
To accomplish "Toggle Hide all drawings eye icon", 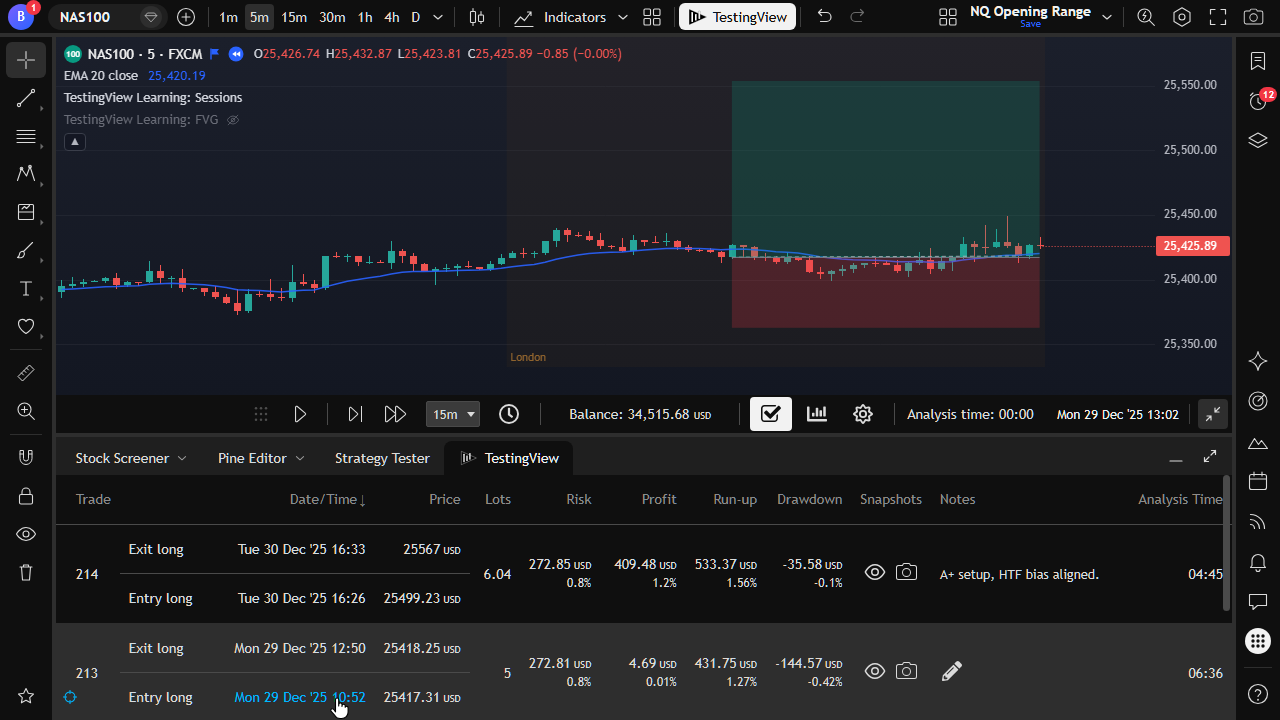I will coord(26,534).
